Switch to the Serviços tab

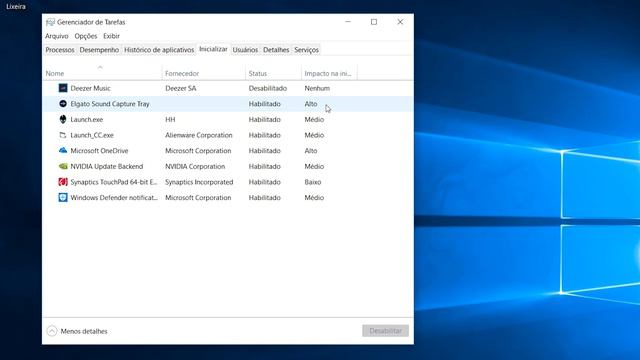click(306, 50)
